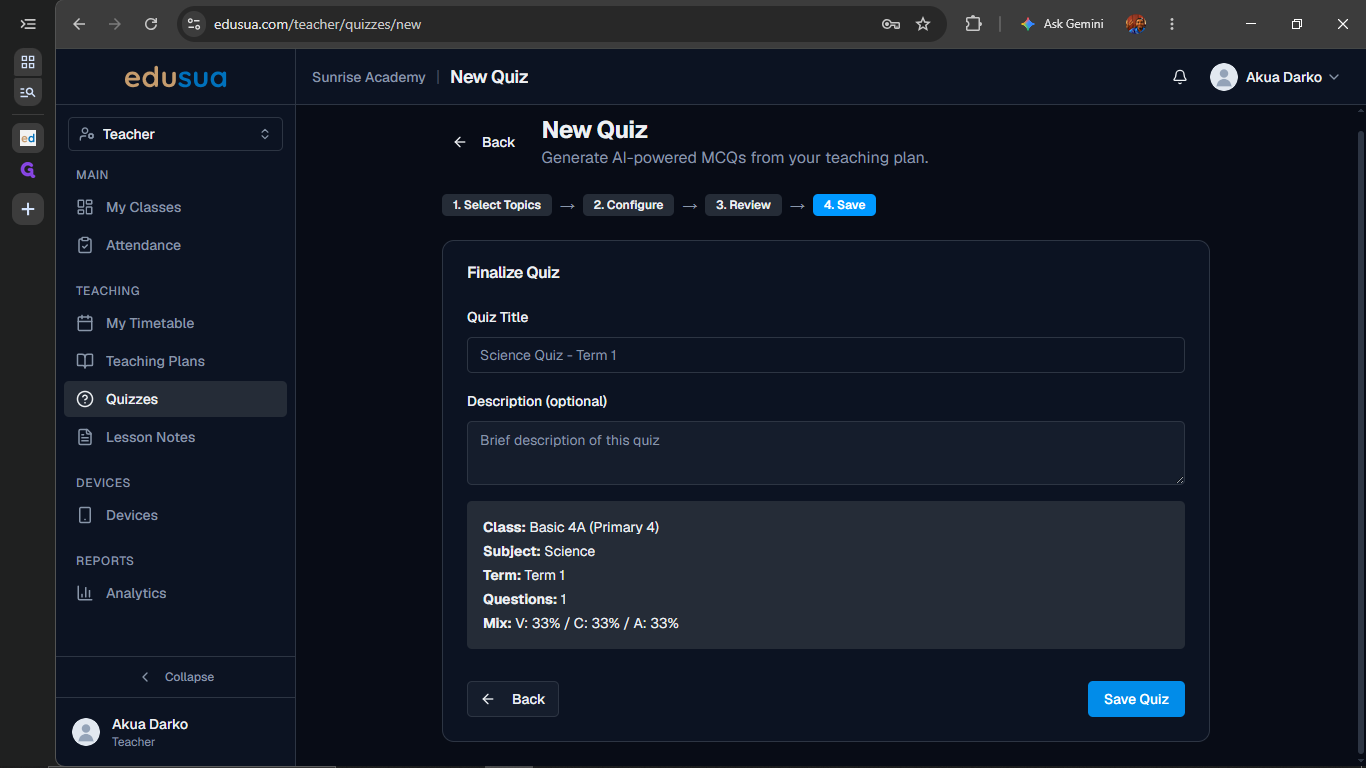Expand the Teacher role dropdown
This screenshot has height=768, width=1366.
(176, 134)
